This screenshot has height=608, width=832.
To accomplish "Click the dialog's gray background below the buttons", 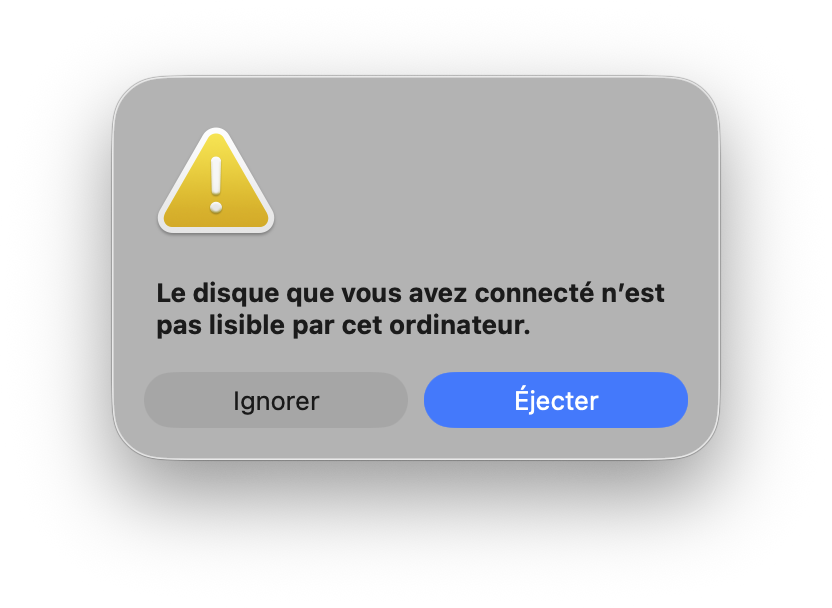I will click(x=416, y=443).
